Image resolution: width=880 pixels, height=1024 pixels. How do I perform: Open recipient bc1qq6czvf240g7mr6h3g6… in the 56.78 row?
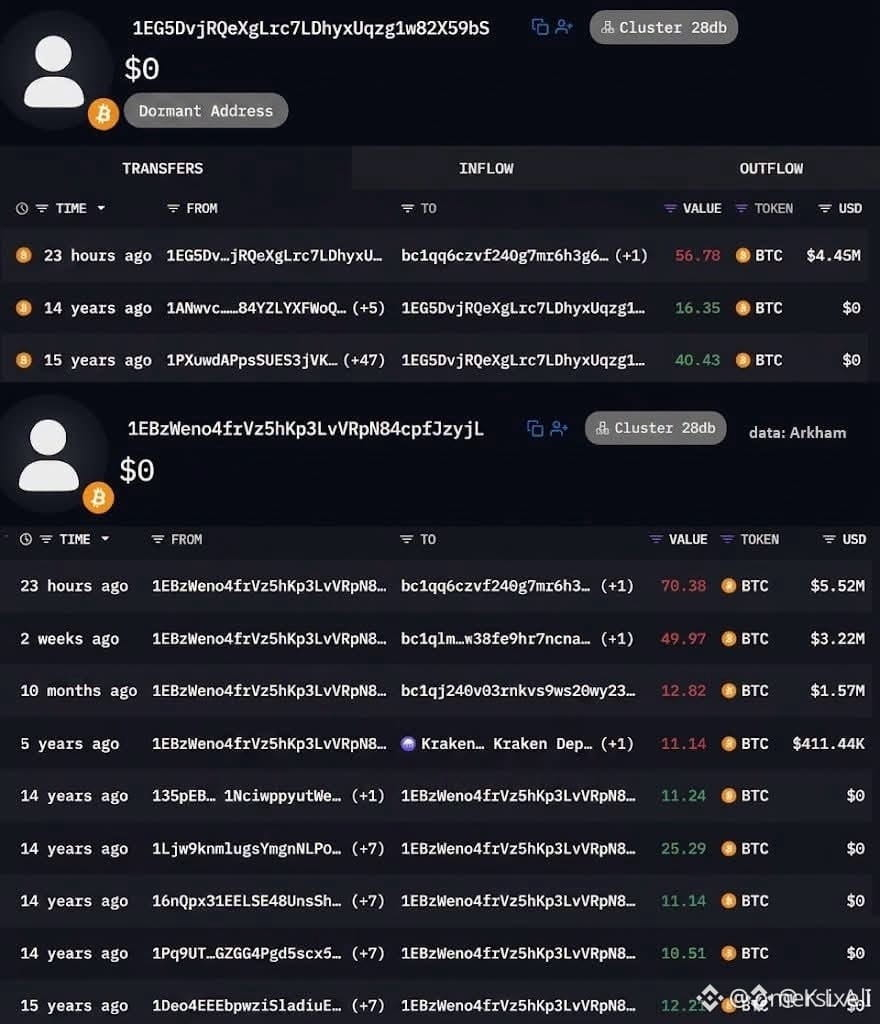pyautogui.click(x=505, y=255)
